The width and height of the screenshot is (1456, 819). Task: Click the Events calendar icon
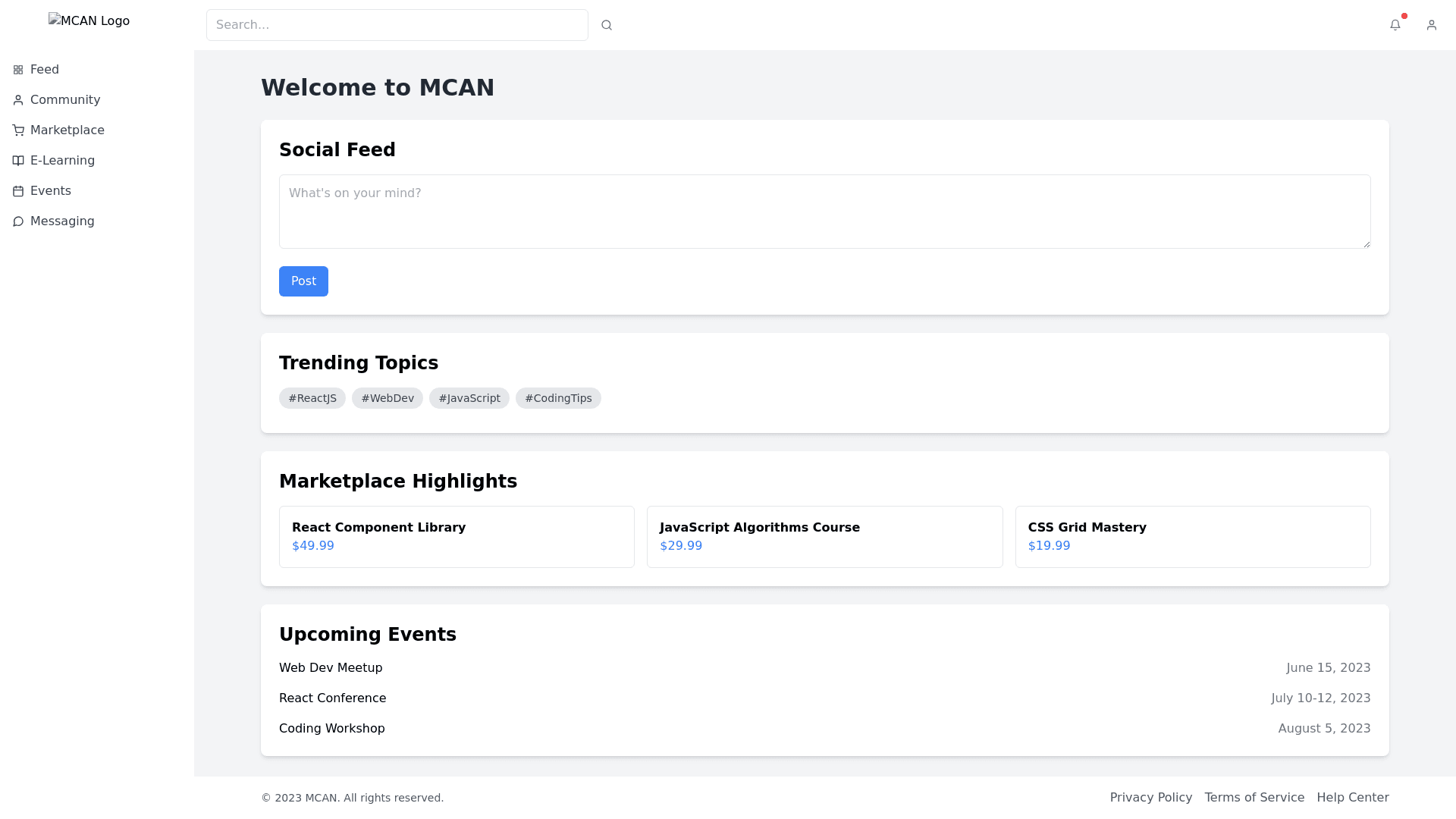[18, 191]
